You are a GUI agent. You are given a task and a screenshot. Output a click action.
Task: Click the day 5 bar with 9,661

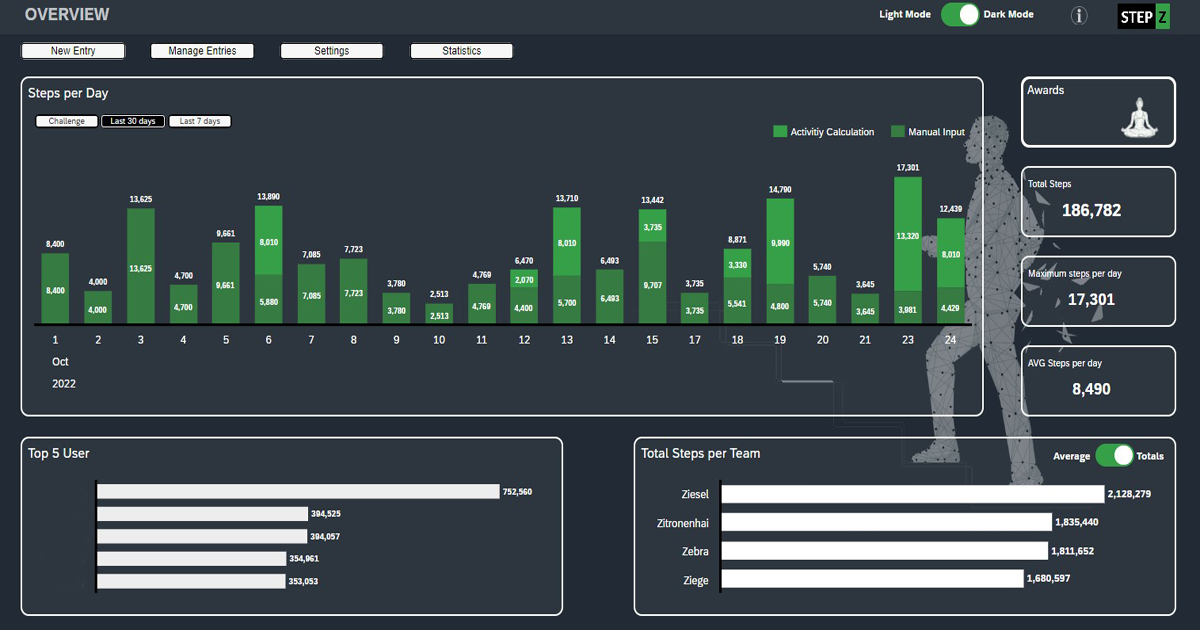click(x=226, y=283)
